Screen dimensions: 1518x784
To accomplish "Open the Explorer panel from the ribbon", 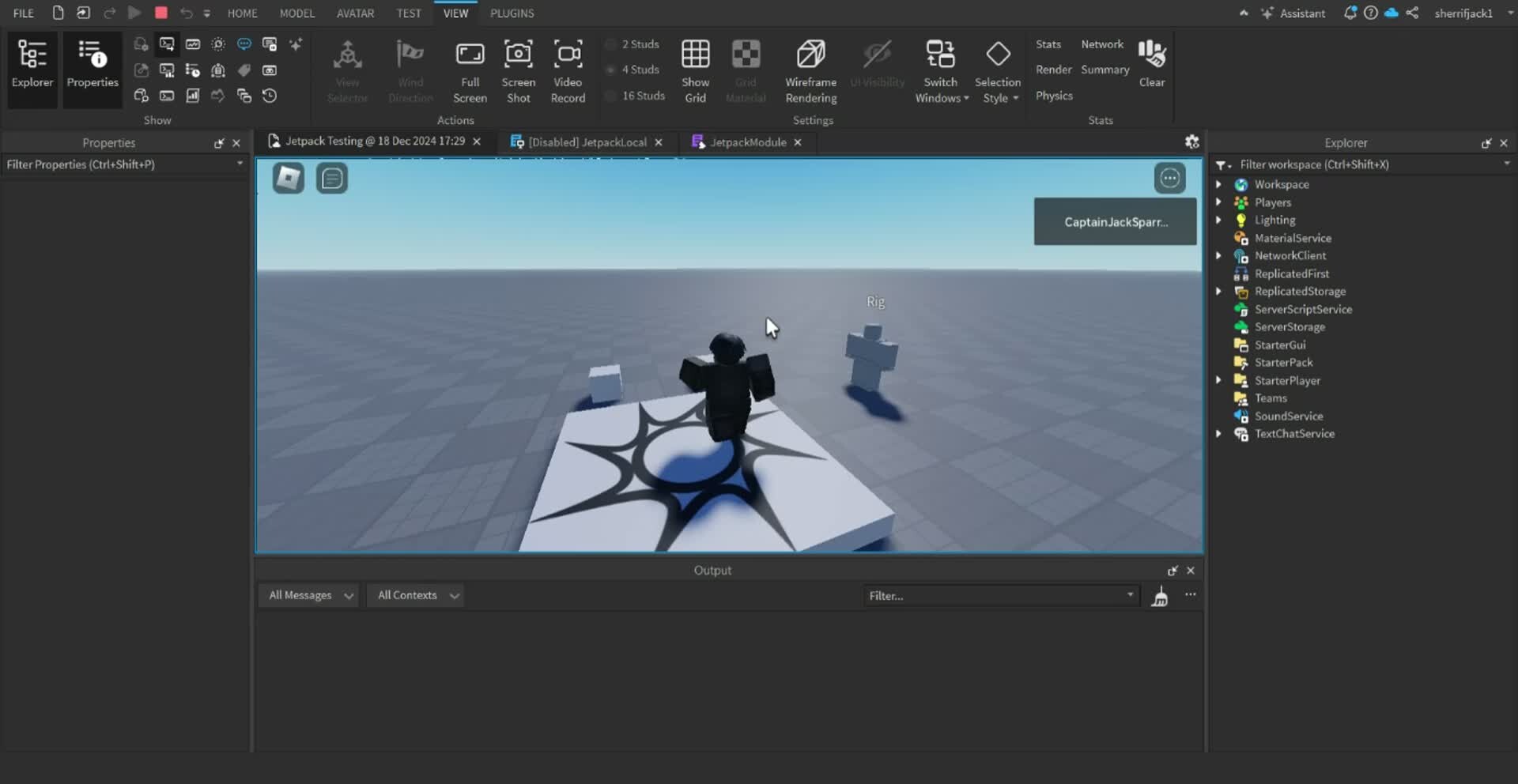I will click(x=32, y=67).
